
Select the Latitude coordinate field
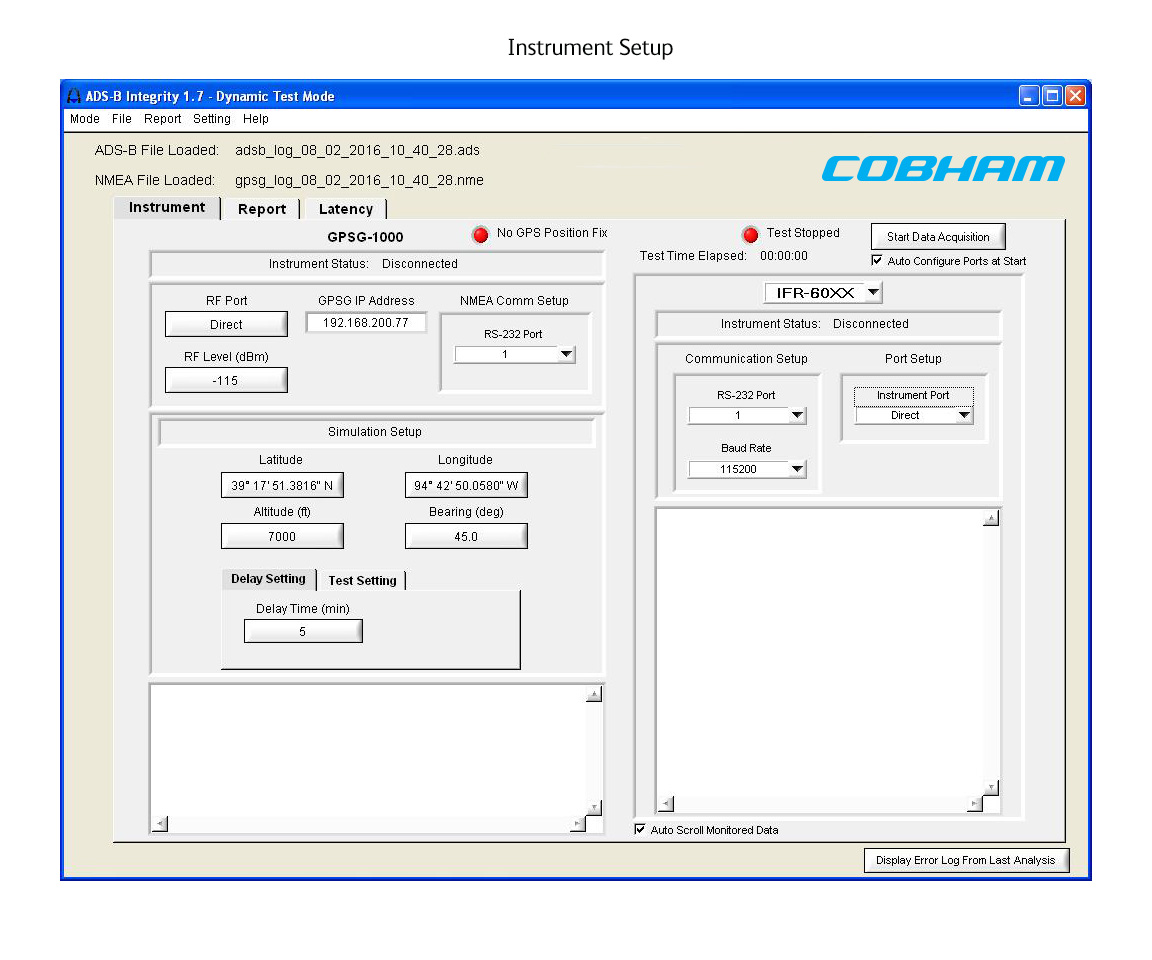282,484
